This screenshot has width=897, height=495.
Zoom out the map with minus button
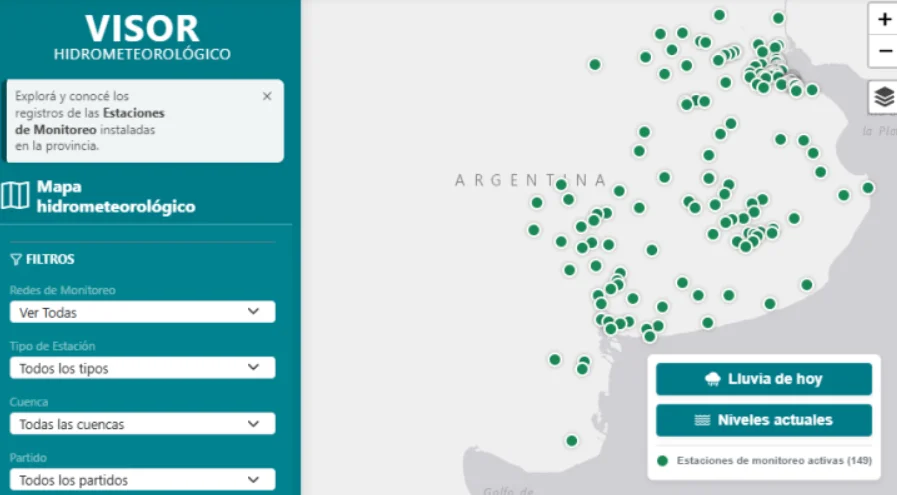point(883,52)
